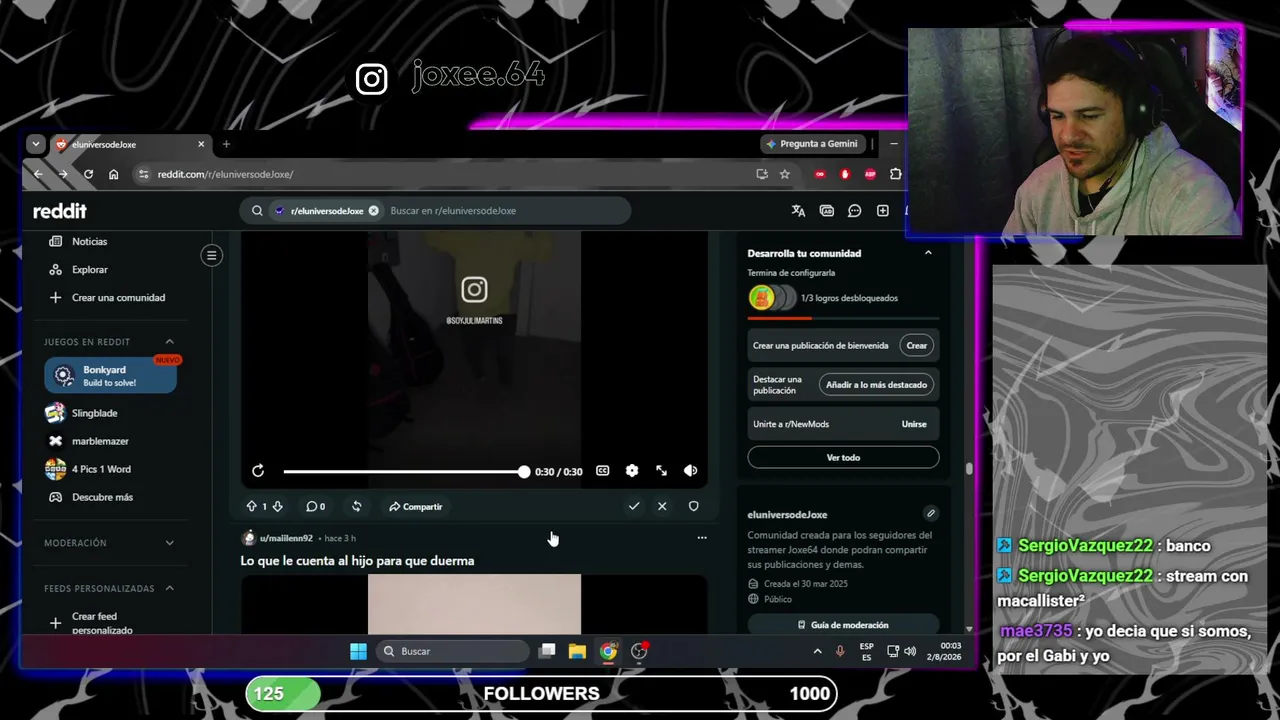Open the Reddit translate icon

point(798,211)
